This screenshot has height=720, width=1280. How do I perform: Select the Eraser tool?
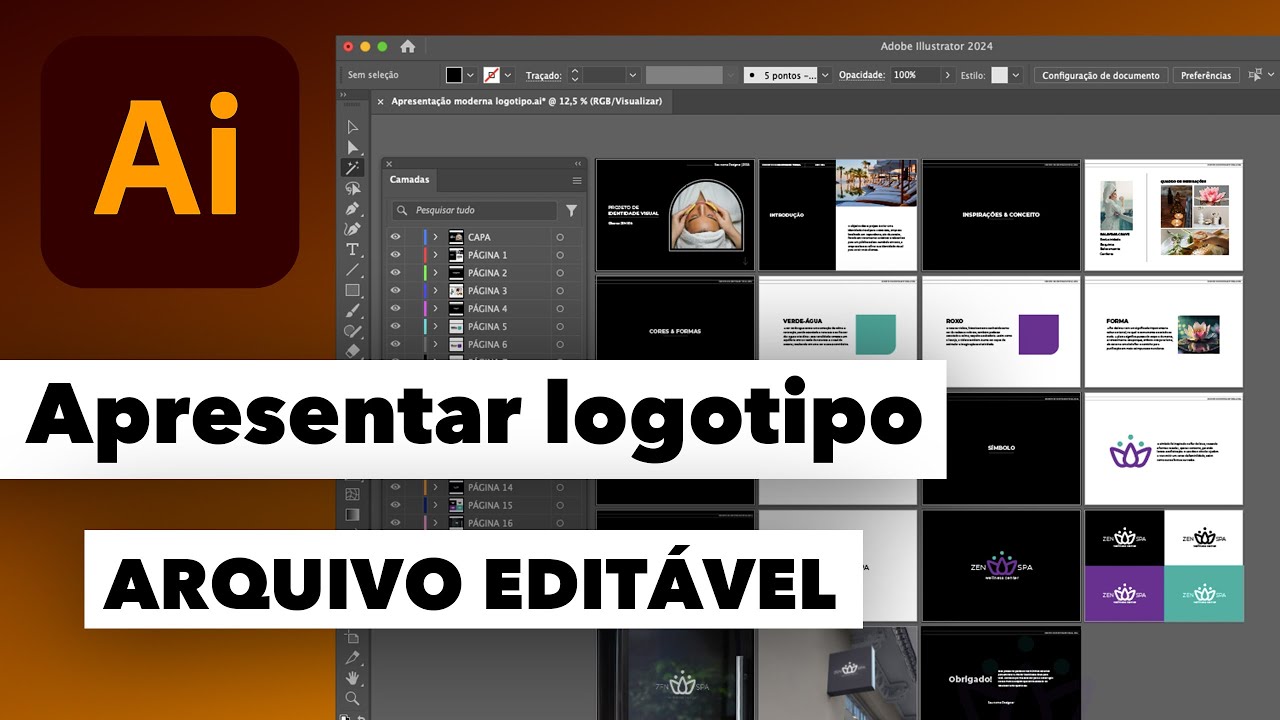point(352,351)
